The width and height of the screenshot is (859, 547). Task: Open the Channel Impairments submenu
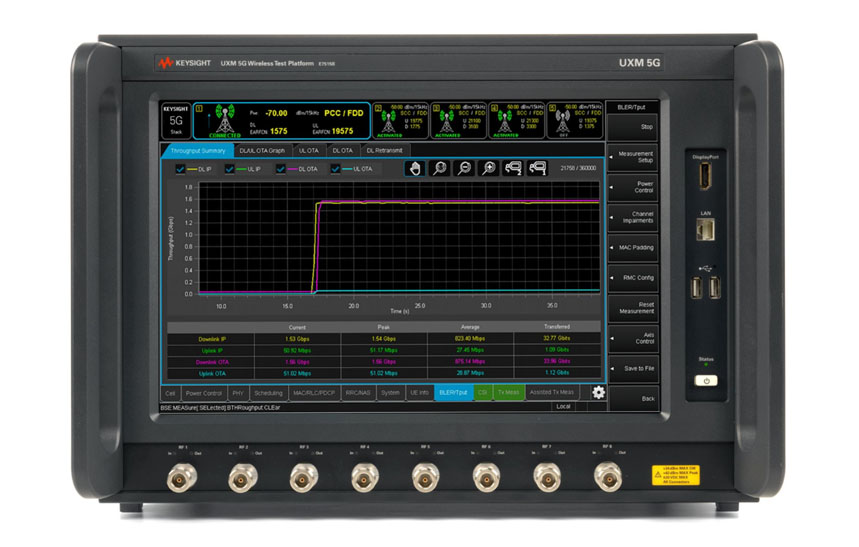[x=634, y=216]
